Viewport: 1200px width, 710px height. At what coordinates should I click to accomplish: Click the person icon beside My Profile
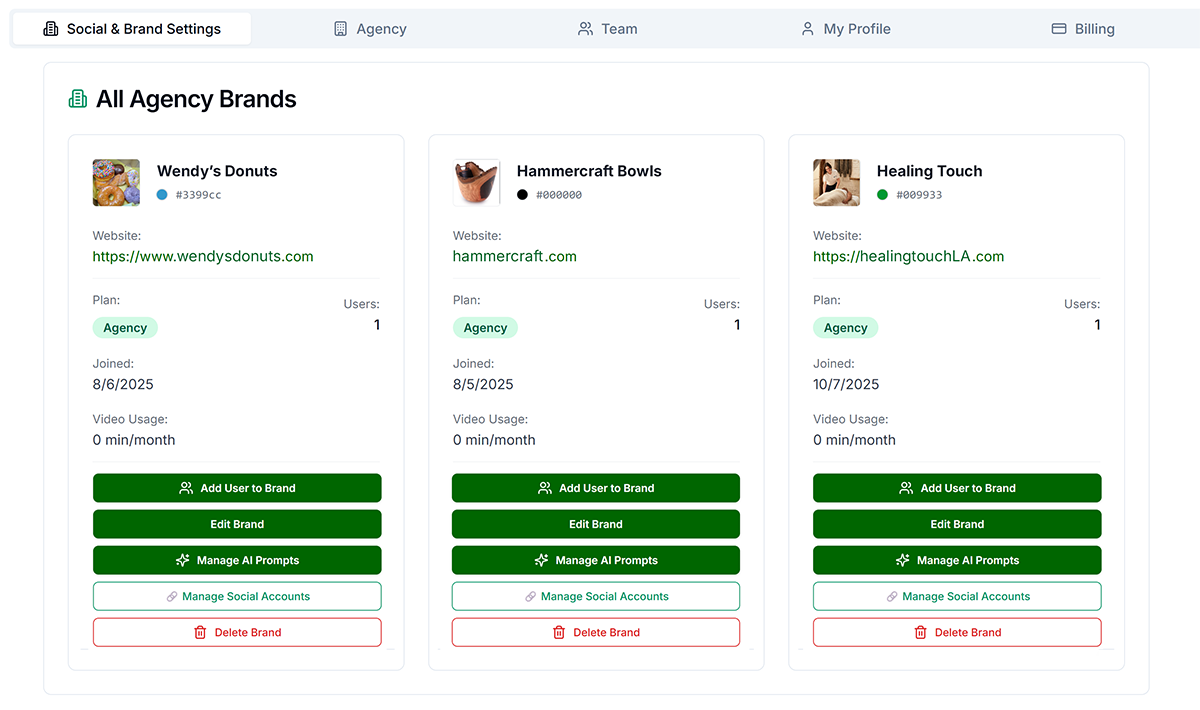coord(807,29)
